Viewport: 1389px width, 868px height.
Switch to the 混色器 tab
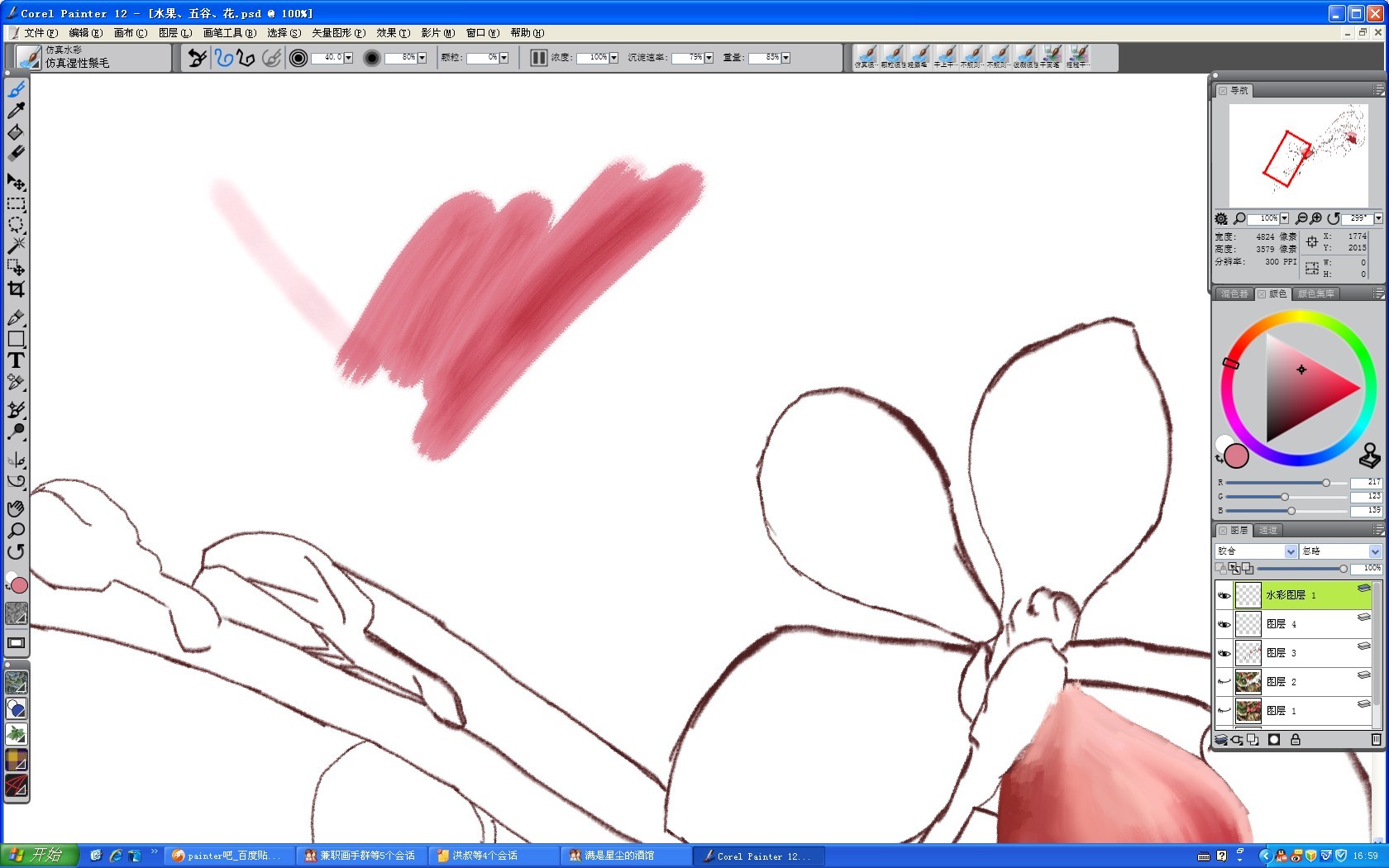pyautogui.click(x=1234, y=294)
